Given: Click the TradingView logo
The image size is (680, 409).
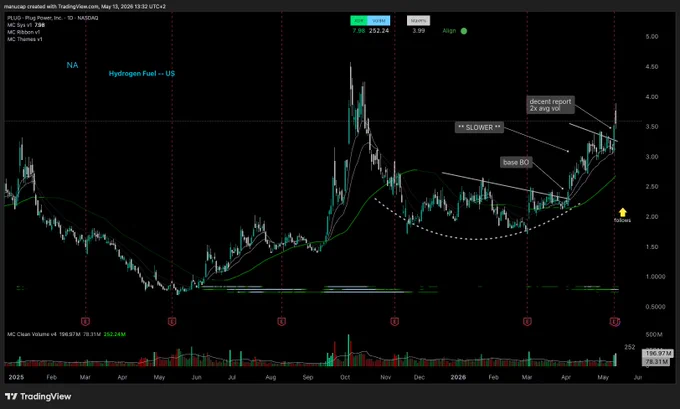Looking at the screenshot, I should pyautogui.click(x=38, y=396).
